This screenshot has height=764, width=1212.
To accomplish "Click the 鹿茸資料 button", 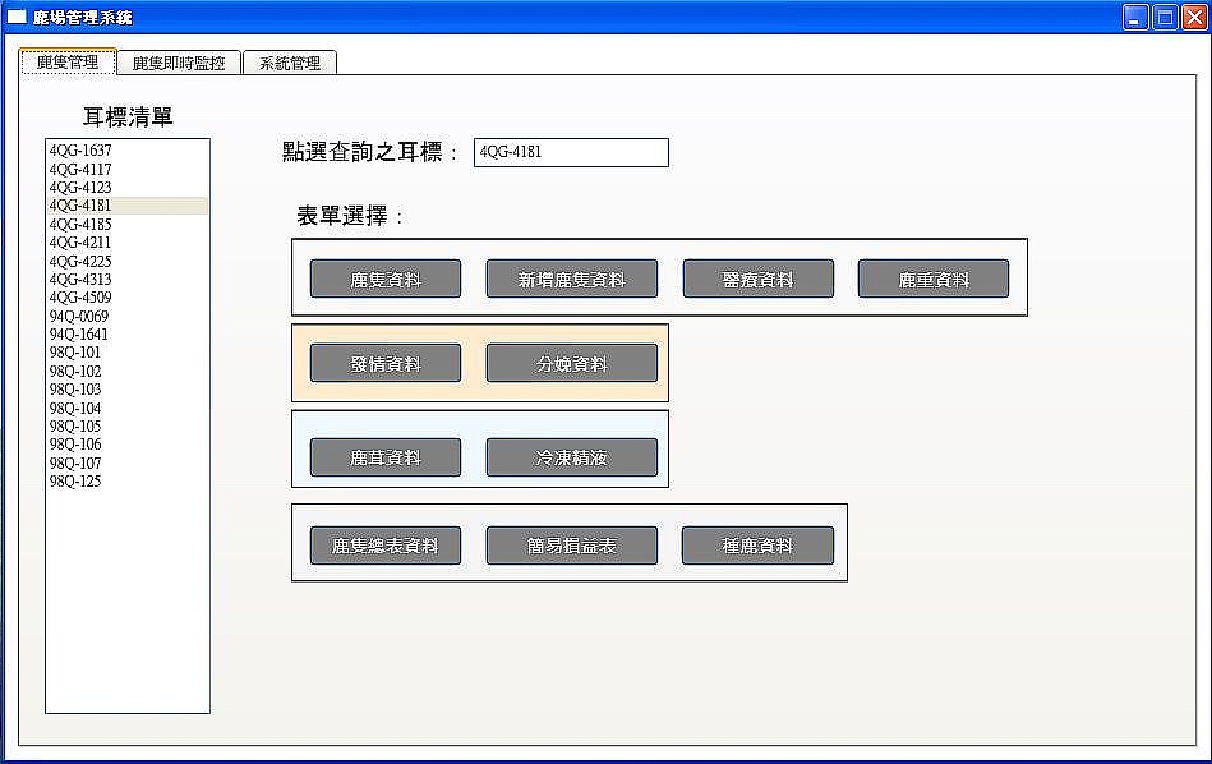I will (x=385, y=457).
